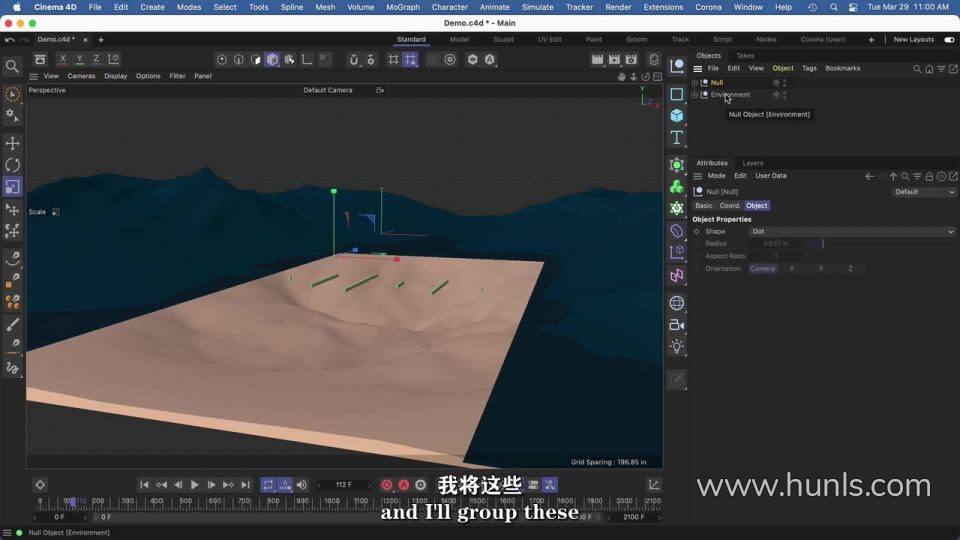The image size is (960, 540).
Task: Toggle timeline loop playback mode
Action: coord(268,485)
